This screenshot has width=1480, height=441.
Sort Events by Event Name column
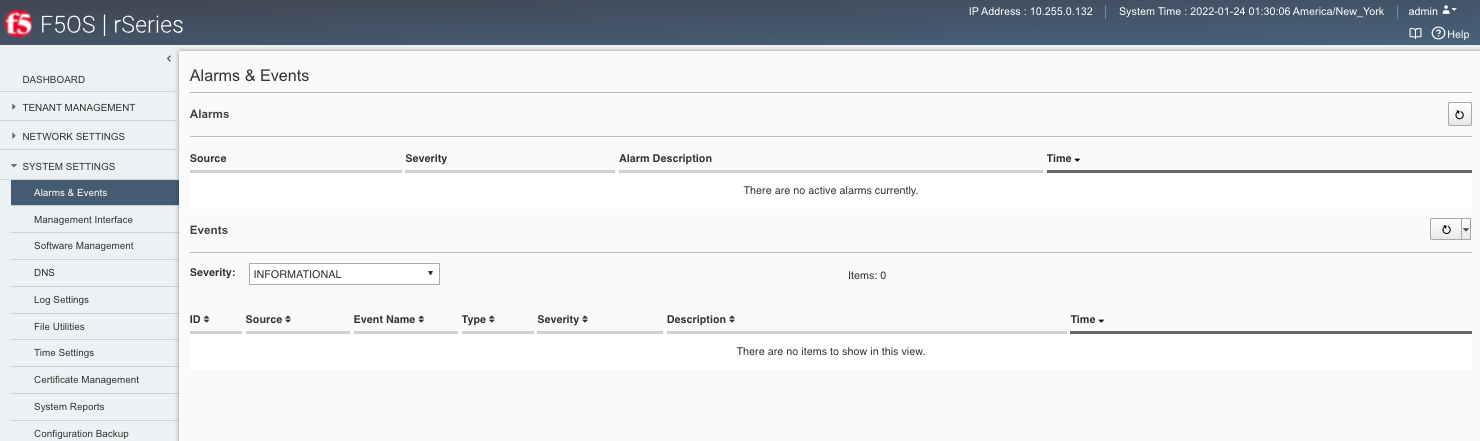(389, 320)
